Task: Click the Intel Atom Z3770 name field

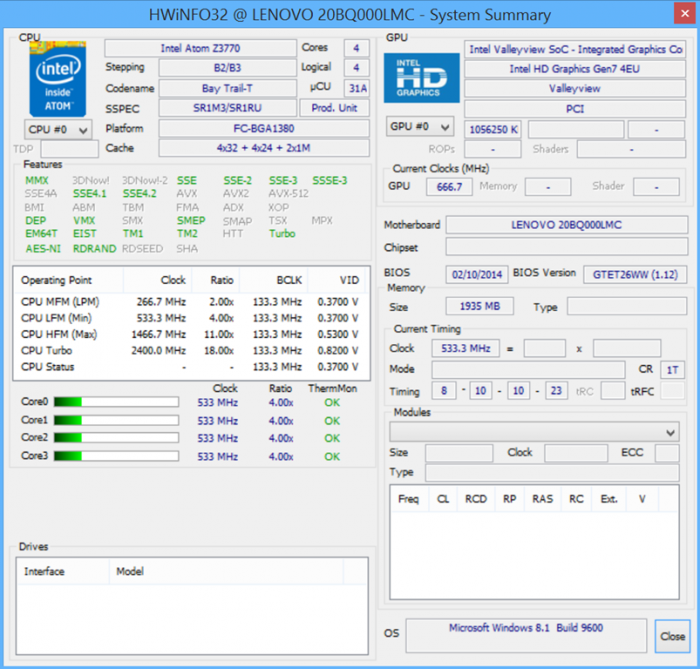Action: pos(200,48)
